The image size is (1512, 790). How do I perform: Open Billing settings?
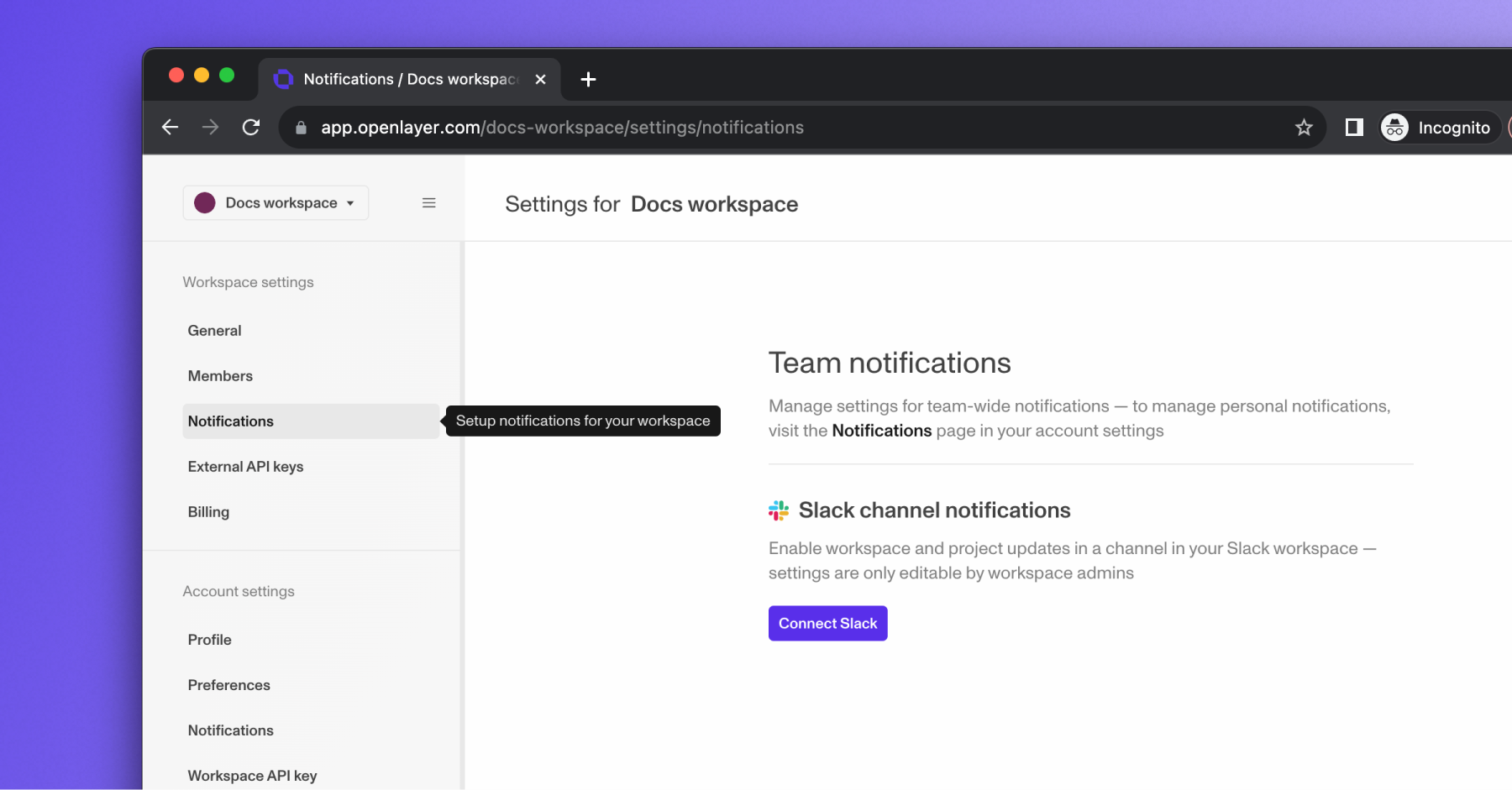tap(311, 512)
